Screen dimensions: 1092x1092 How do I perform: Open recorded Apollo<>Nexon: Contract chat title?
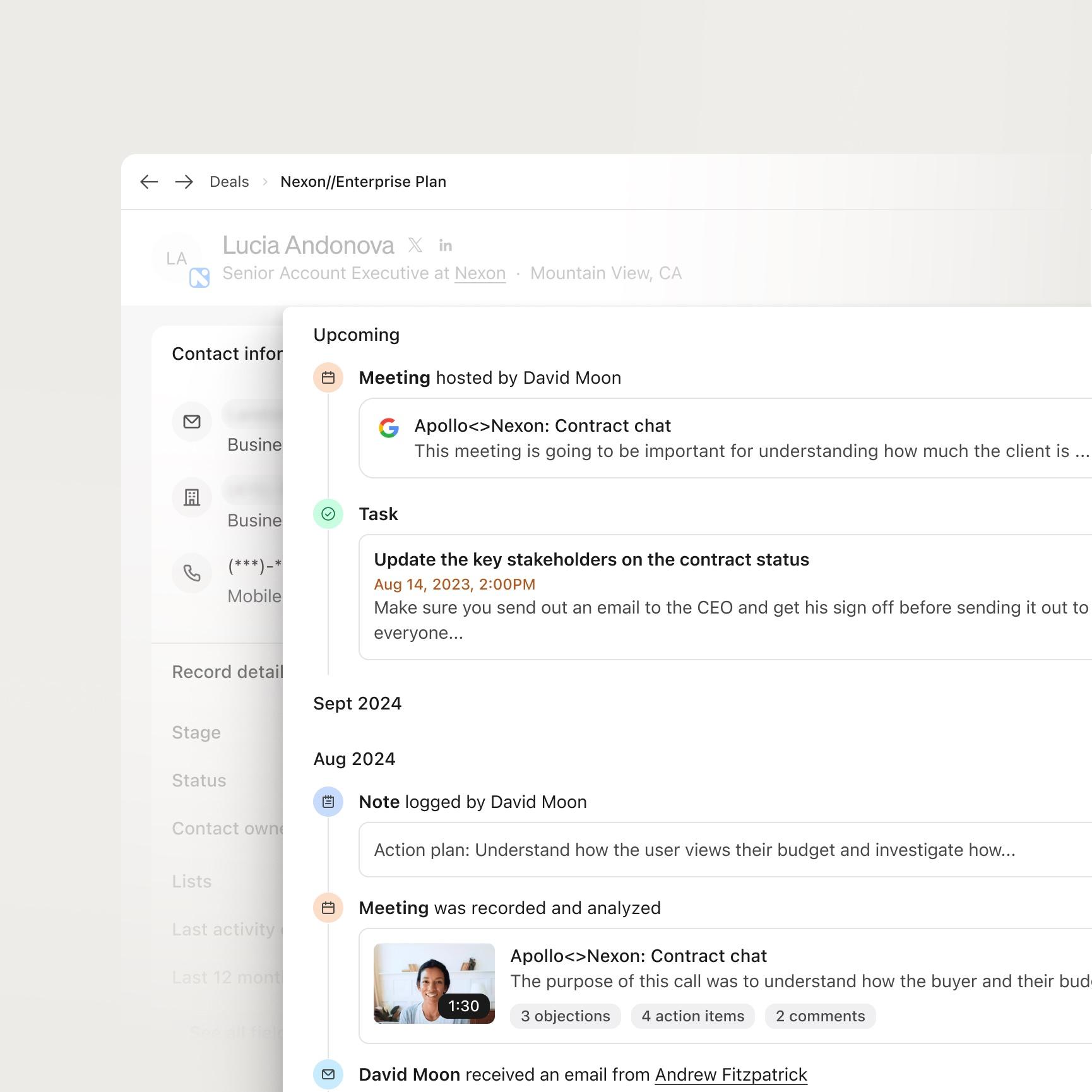[x=639, y=956]
